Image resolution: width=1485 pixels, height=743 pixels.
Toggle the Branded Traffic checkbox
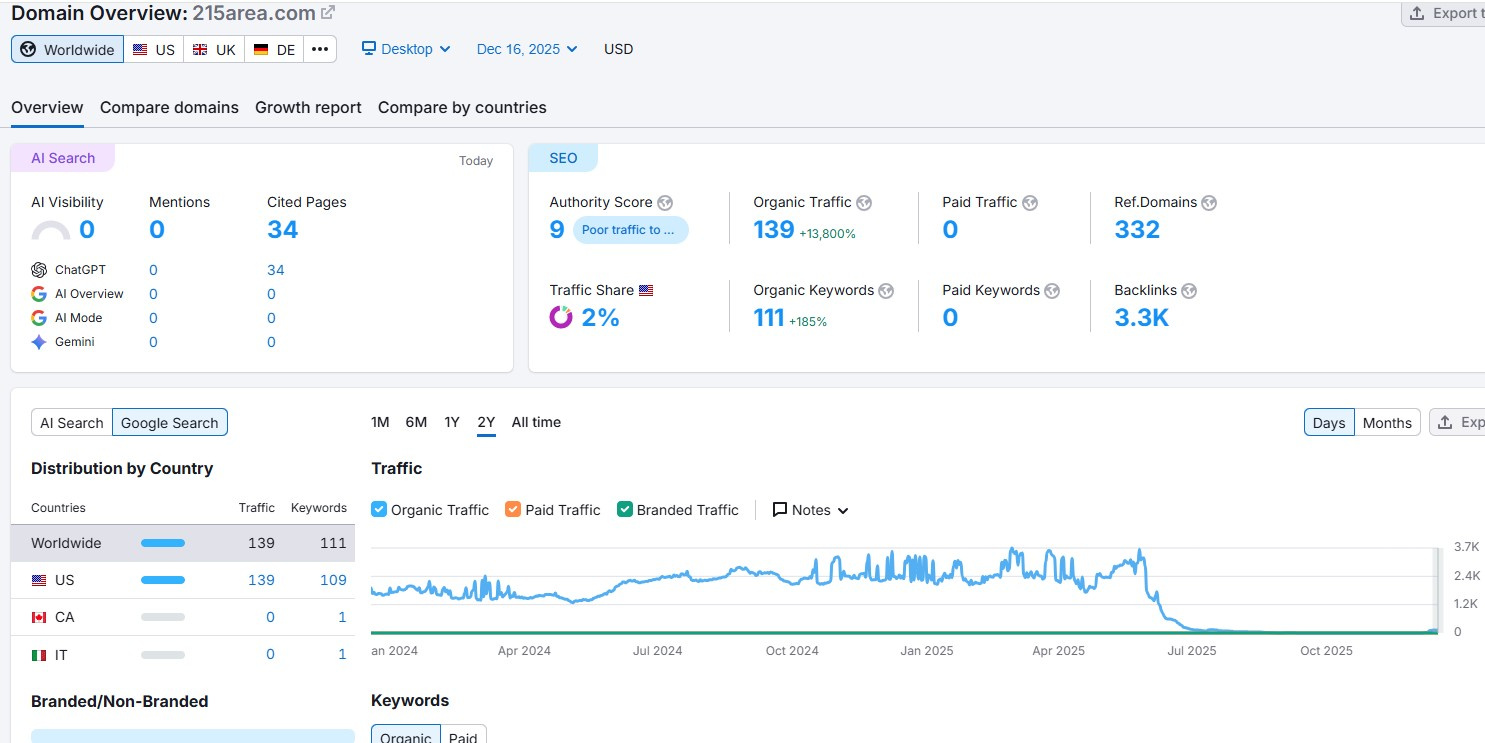click(x=625, y=509)
